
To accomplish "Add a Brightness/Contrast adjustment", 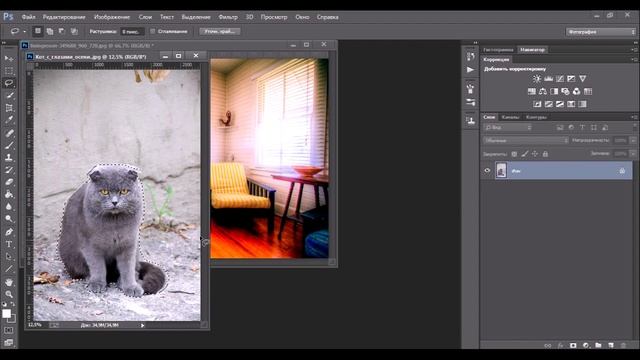I will (537, 78).
